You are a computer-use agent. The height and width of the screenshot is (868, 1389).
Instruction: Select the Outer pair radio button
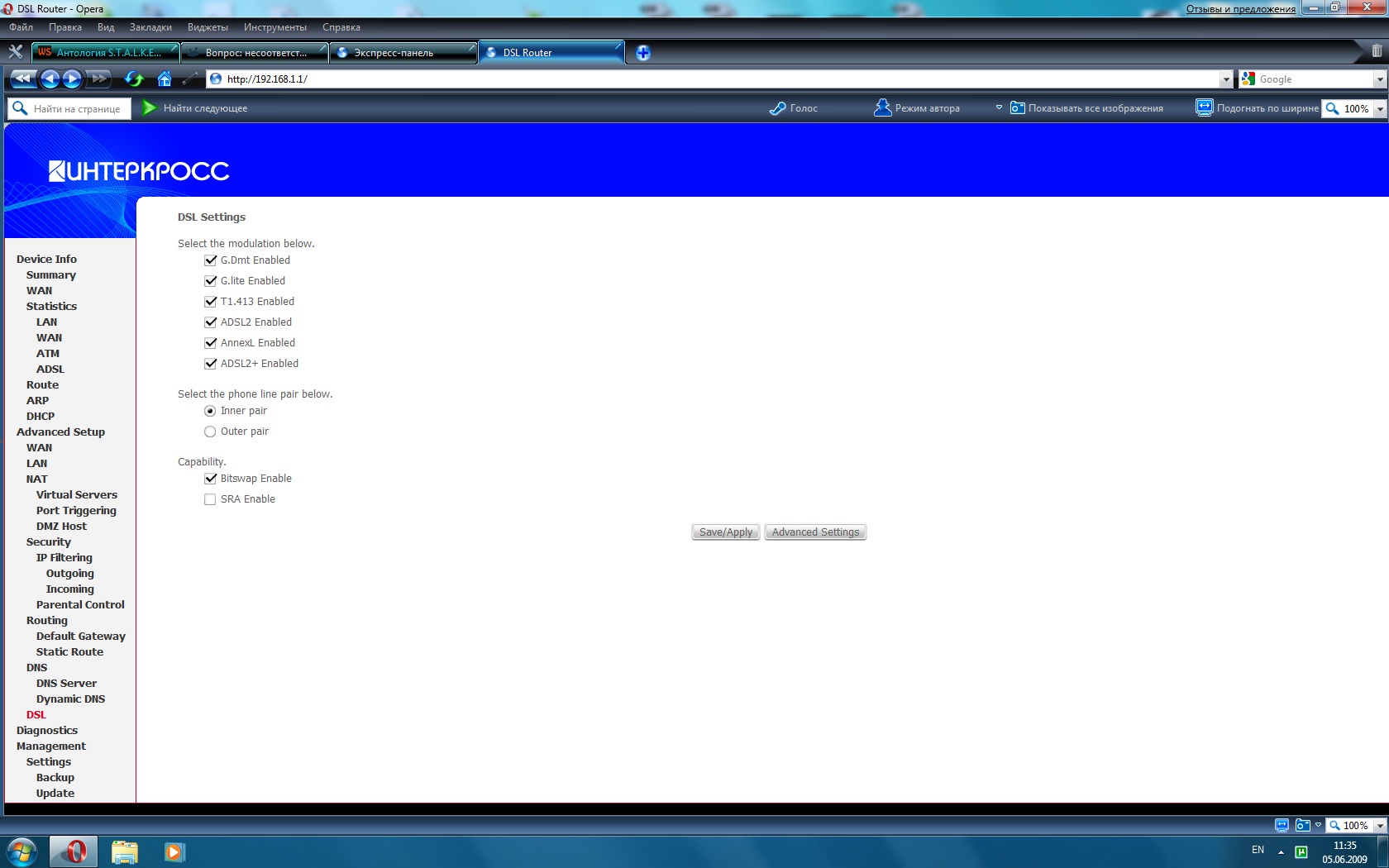(x=210, y=432)
